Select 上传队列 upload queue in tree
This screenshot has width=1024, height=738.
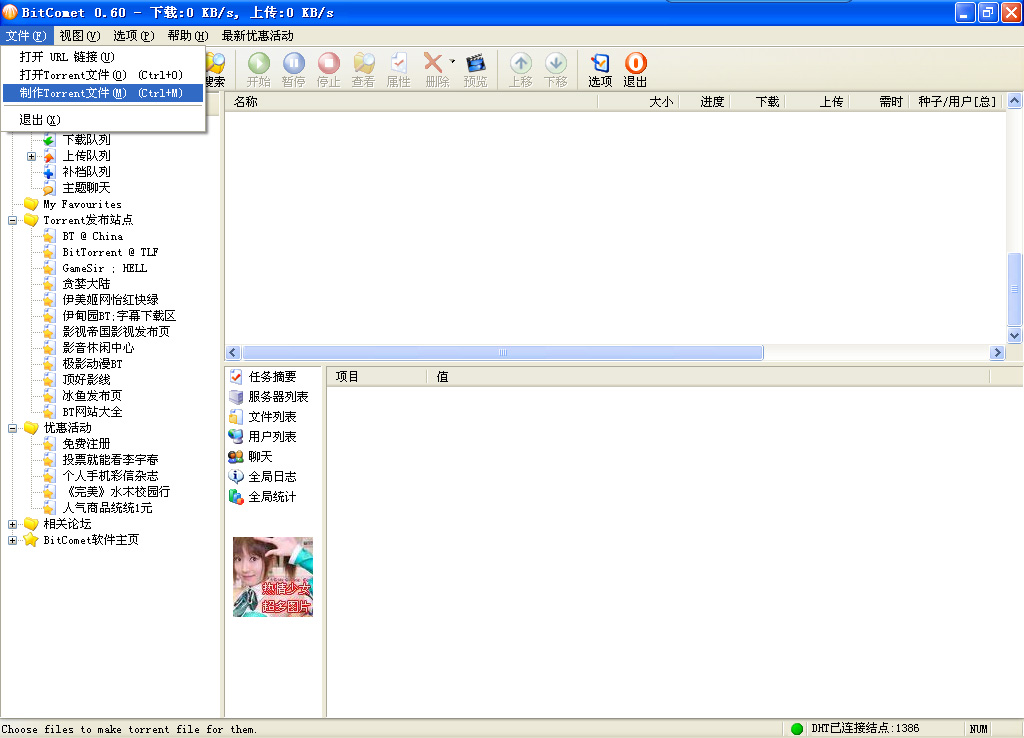[86, 156]
